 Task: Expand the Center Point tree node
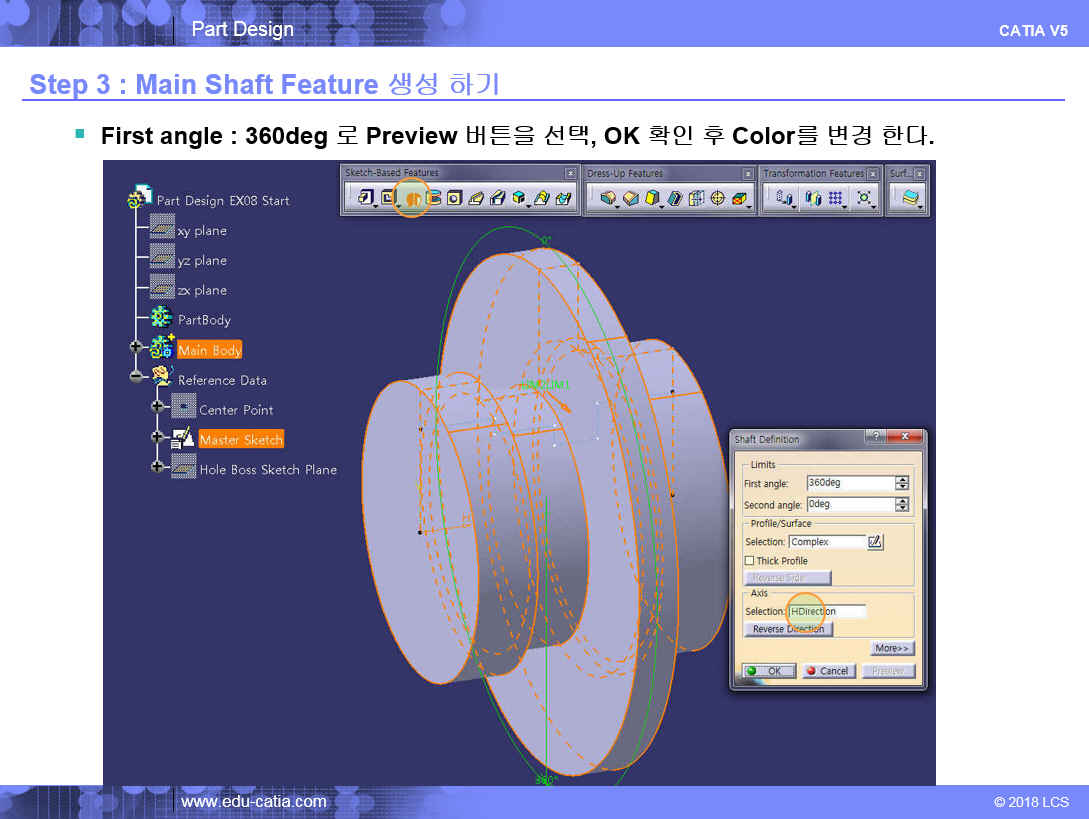click(158, 406)
